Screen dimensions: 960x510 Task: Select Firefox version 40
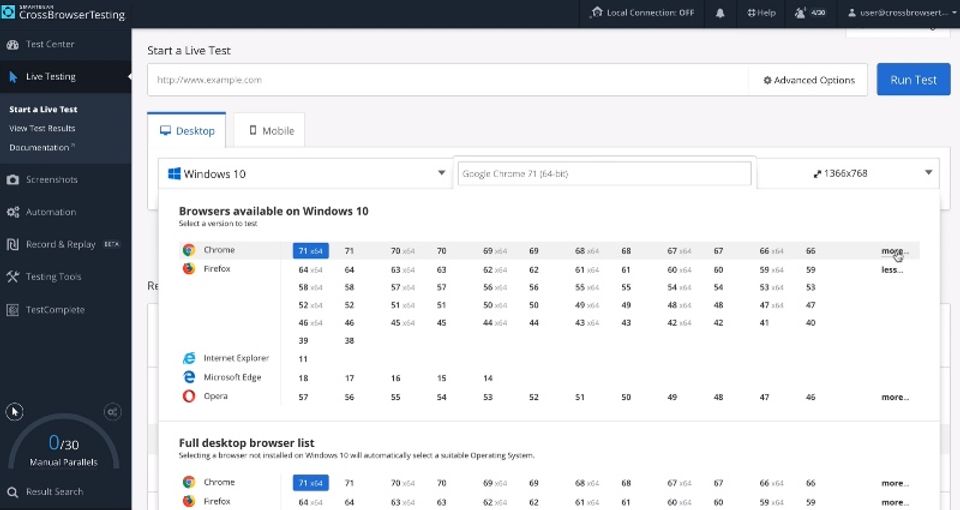[x=810, y=323]
